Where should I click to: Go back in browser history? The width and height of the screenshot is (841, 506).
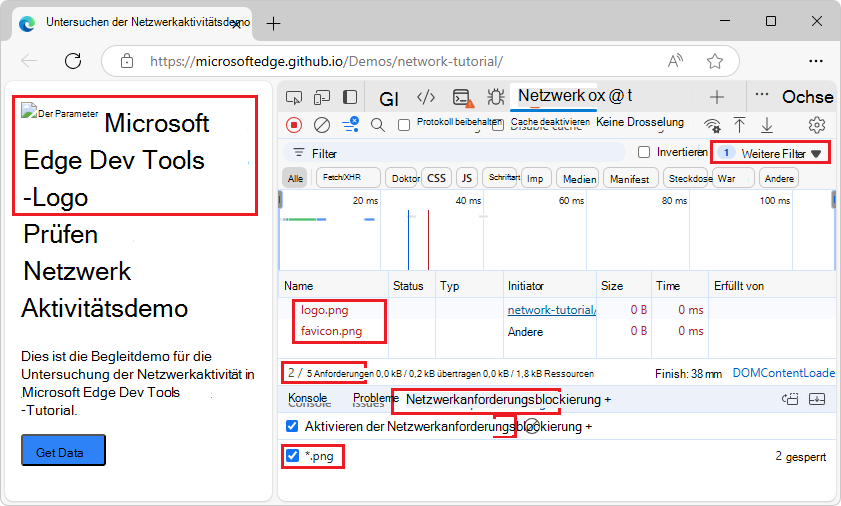29,61
